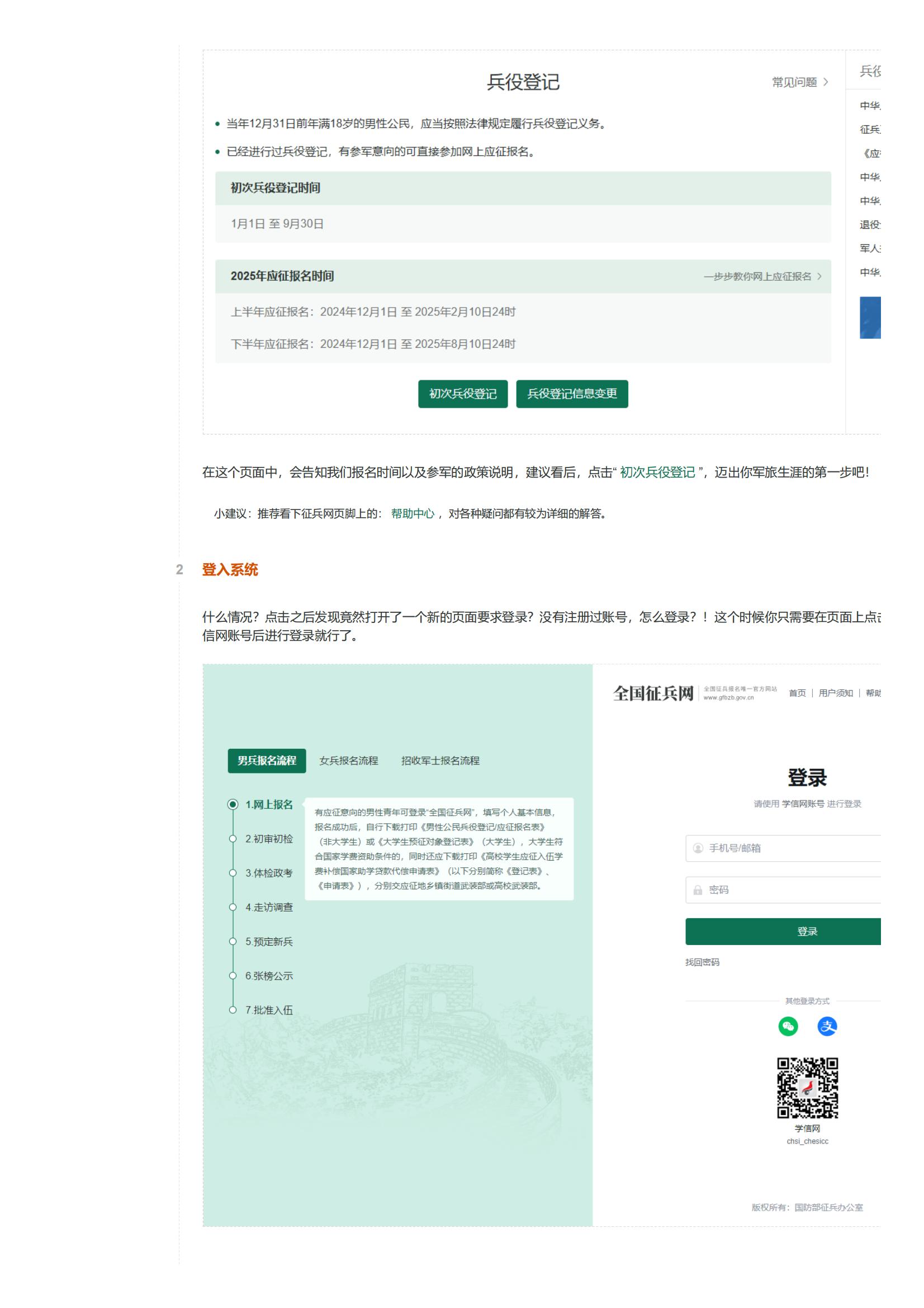Click the Alipay login icon
Viewport: 924px width, 1308px height.
(x=827, y=1026)
